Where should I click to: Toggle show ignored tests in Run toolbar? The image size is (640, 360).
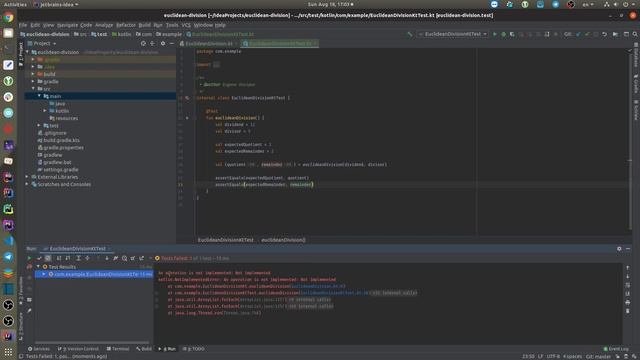click(x=48, y=258)
